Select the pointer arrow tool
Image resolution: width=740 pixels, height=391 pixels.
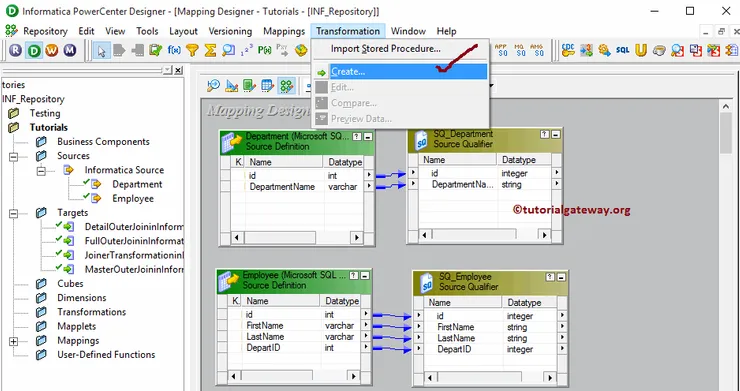pos(101,50)
